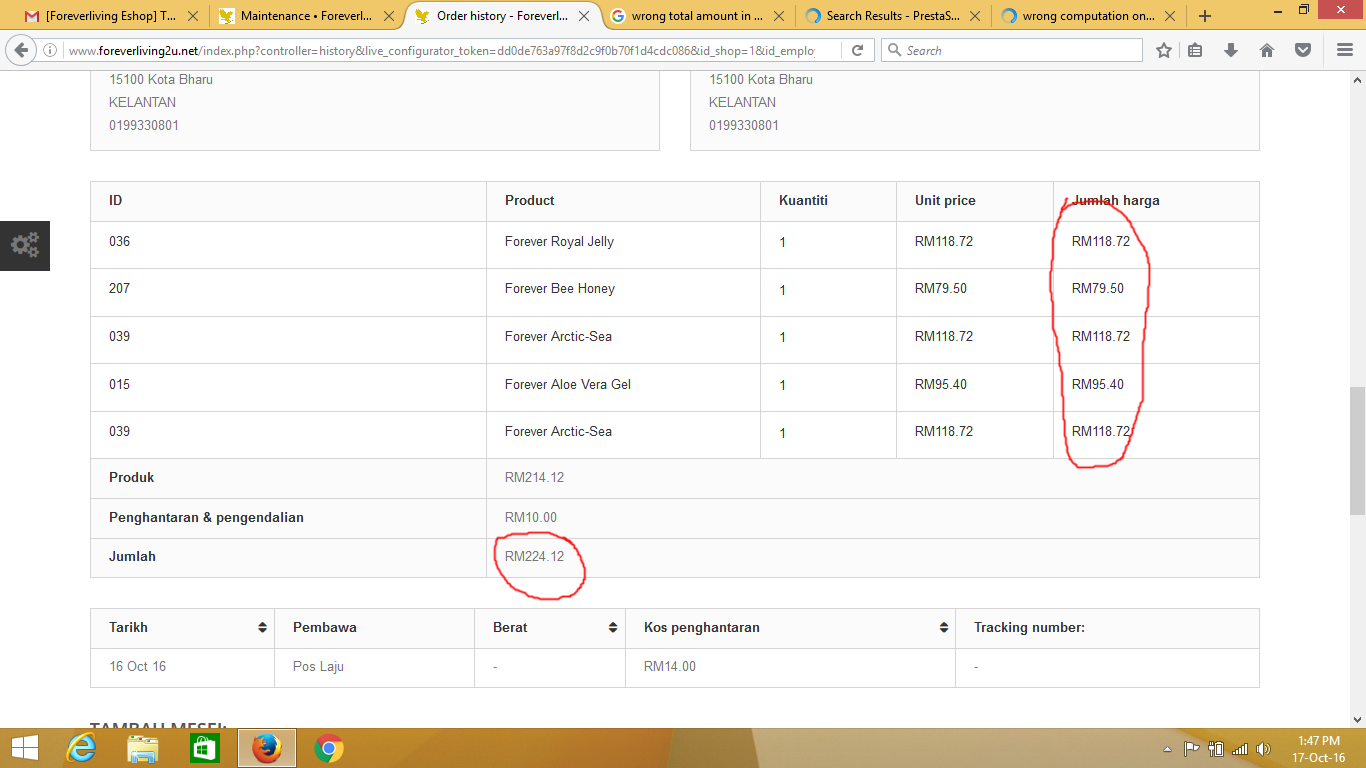Open network connections from the tray
This screenshot has width=1366, height=768.
(x=1240, y=749)
